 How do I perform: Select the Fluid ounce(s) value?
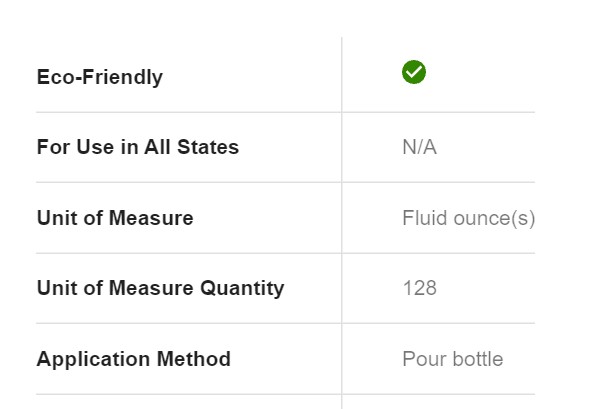coord(468,218)
